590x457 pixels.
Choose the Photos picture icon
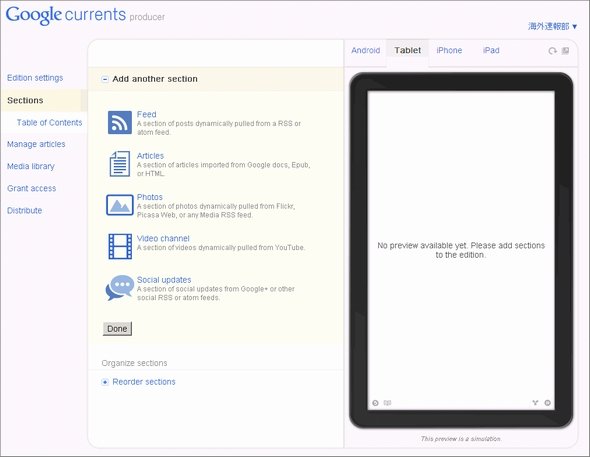click(120, 205)
